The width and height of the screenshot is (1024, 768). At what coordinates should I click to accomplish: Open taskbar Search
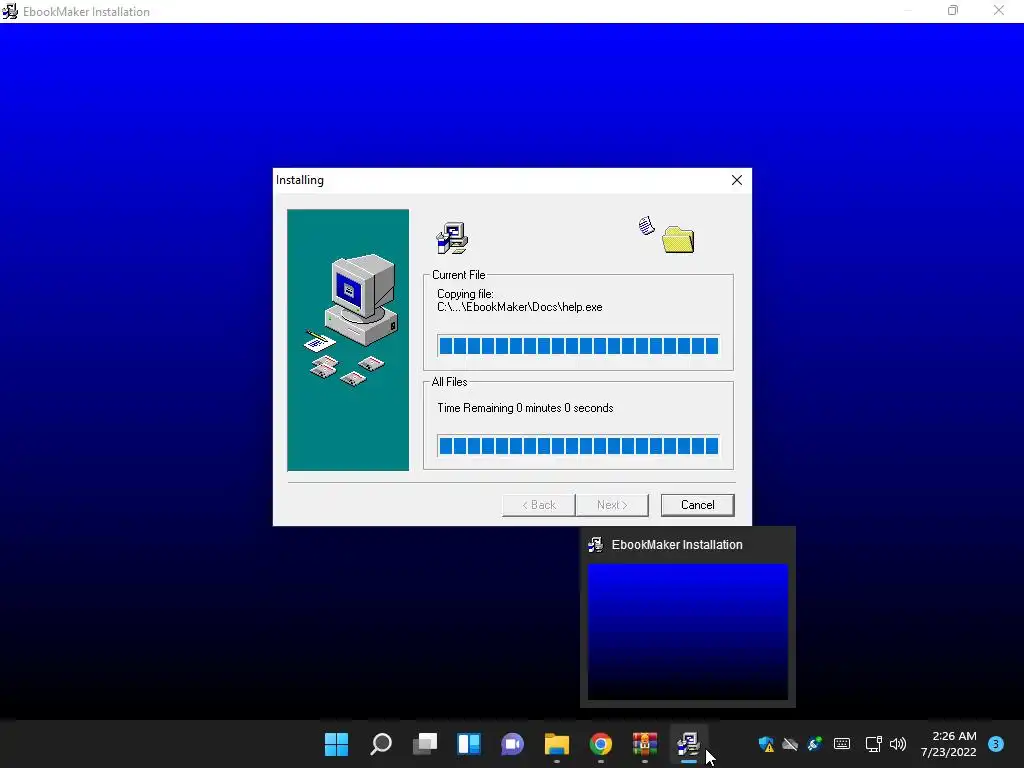[x=381, y=744]
